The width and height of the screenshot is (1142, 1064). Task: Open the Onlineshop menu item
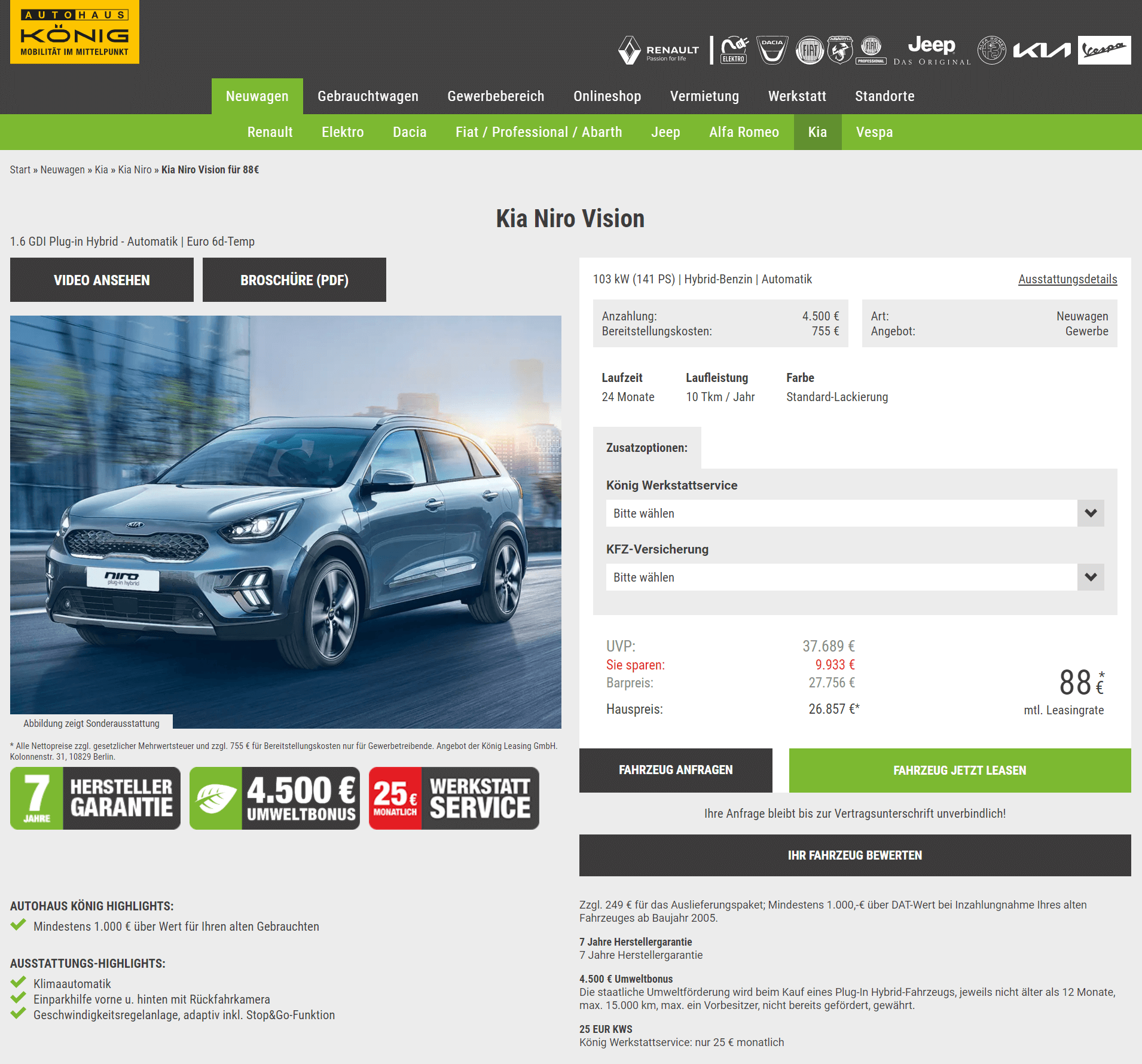click(x=607, y=96)
